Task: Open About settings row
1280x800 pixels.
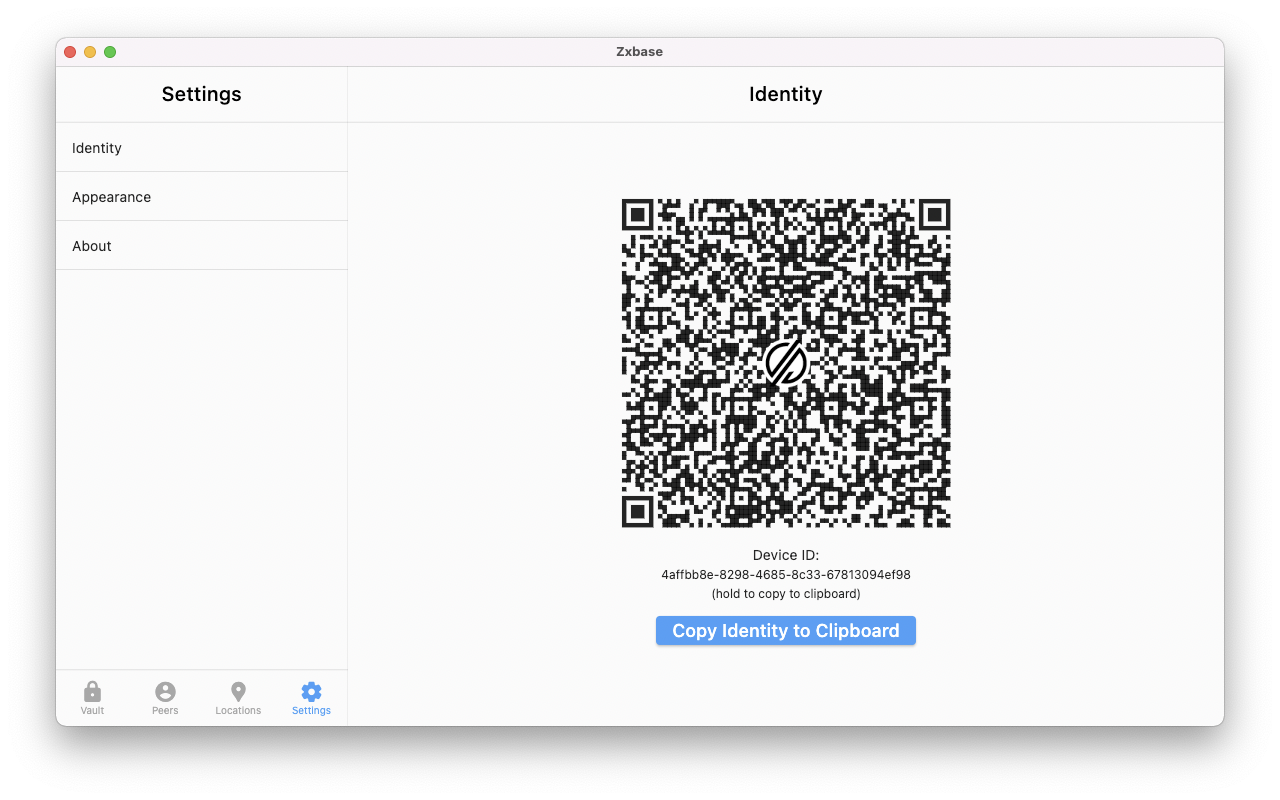Action: tap(201, 246)
